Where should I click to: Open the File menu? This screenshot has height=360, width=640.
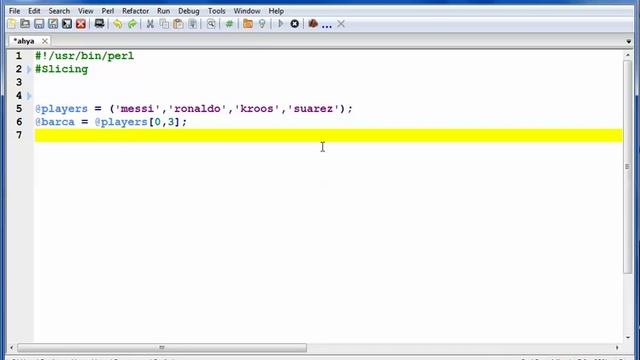click(14, 11)
